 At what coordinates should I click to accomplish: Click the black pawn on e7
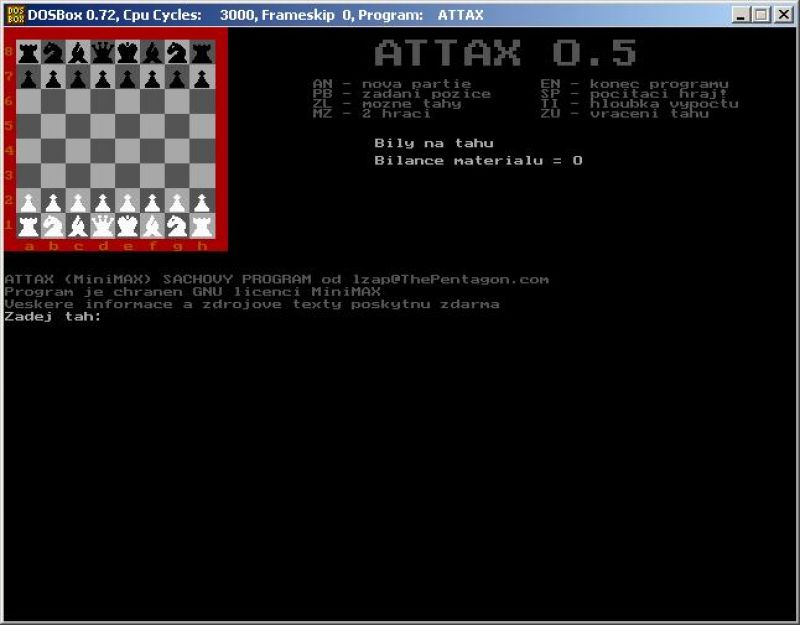click(x=128, y=79)
